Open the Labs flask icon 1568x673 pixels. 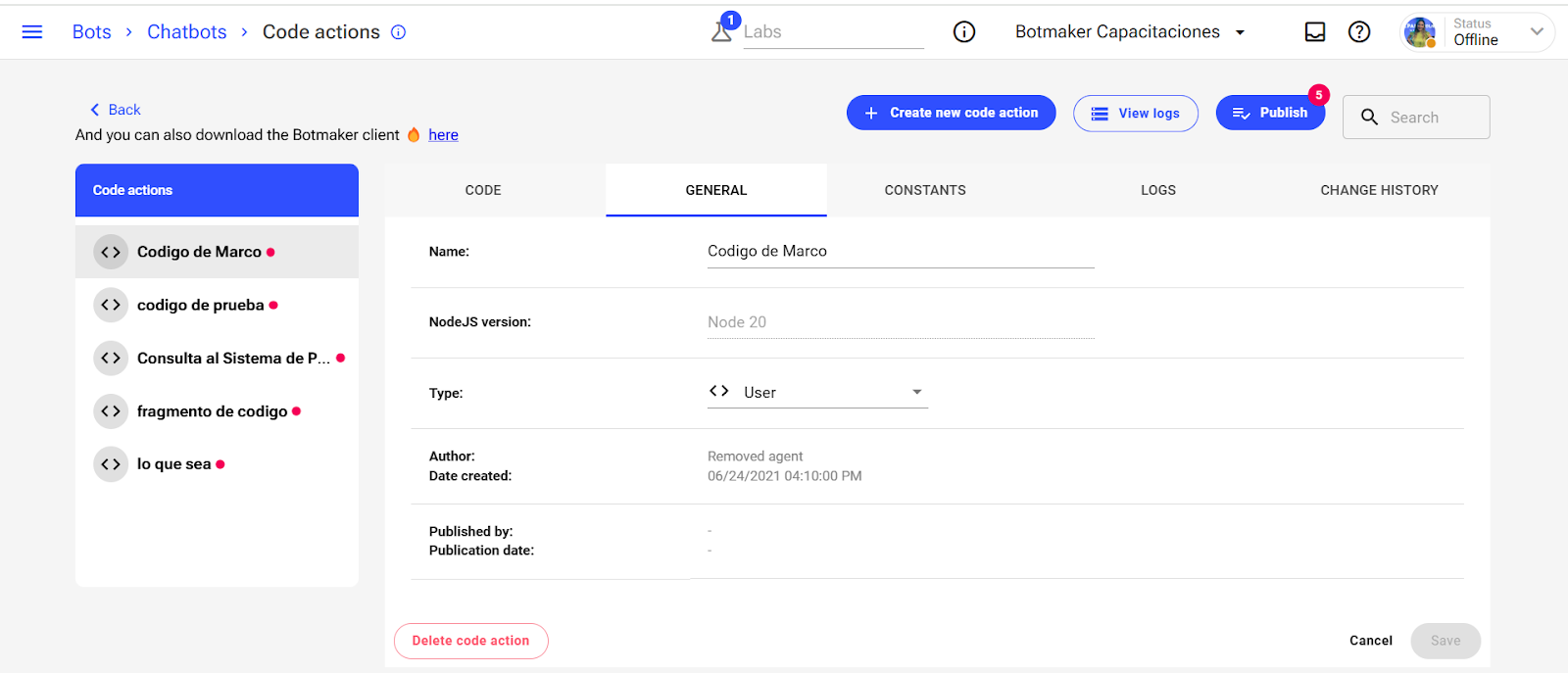(x=721, y=32)
